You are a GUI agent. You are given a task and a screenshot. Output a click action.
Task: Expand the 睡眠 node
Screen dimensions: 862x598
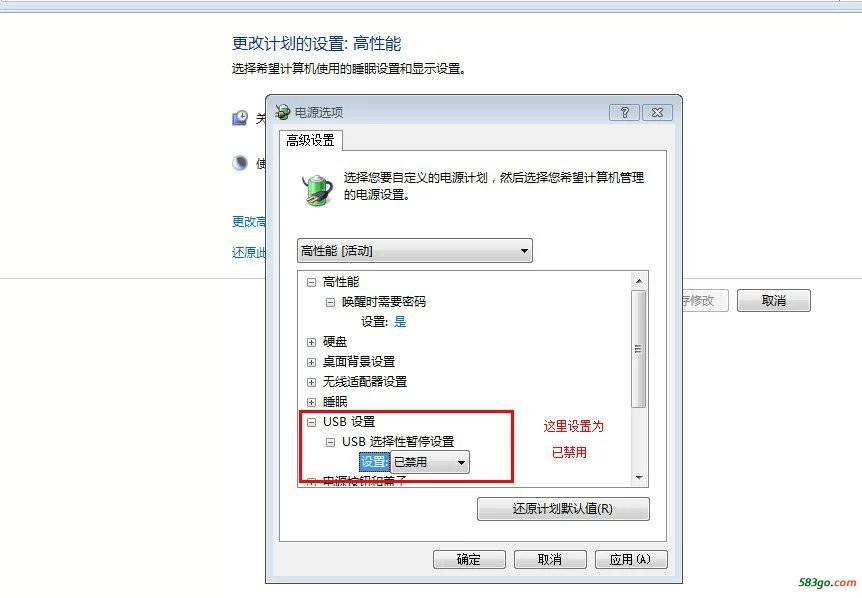pos(311,402)
